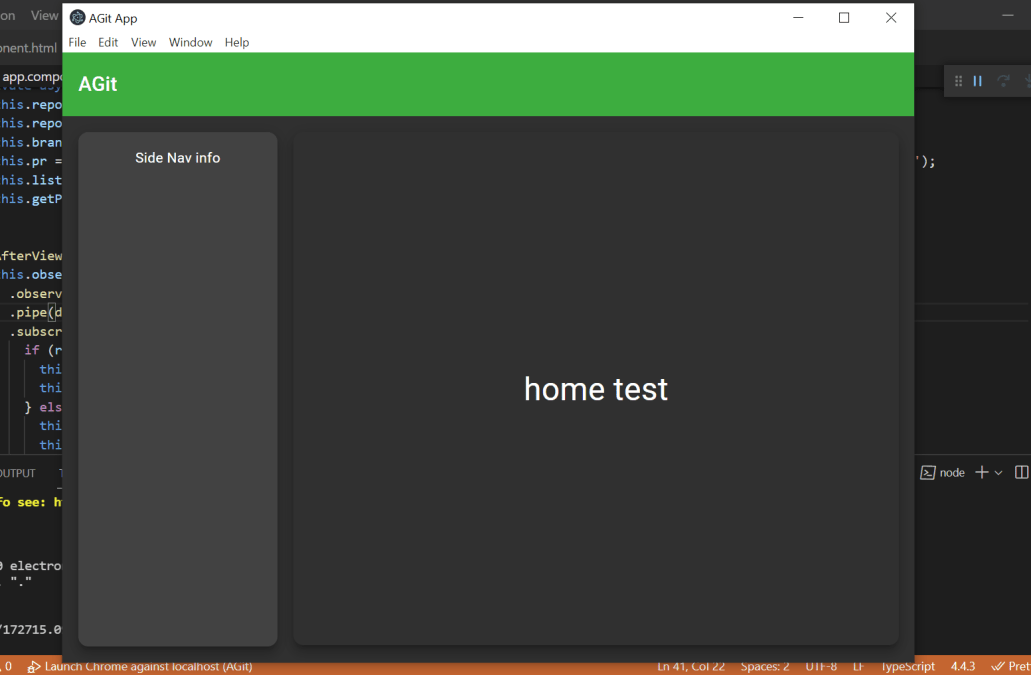Open the File menu
The image size is (1031, 675).
[x=77, y=42]
